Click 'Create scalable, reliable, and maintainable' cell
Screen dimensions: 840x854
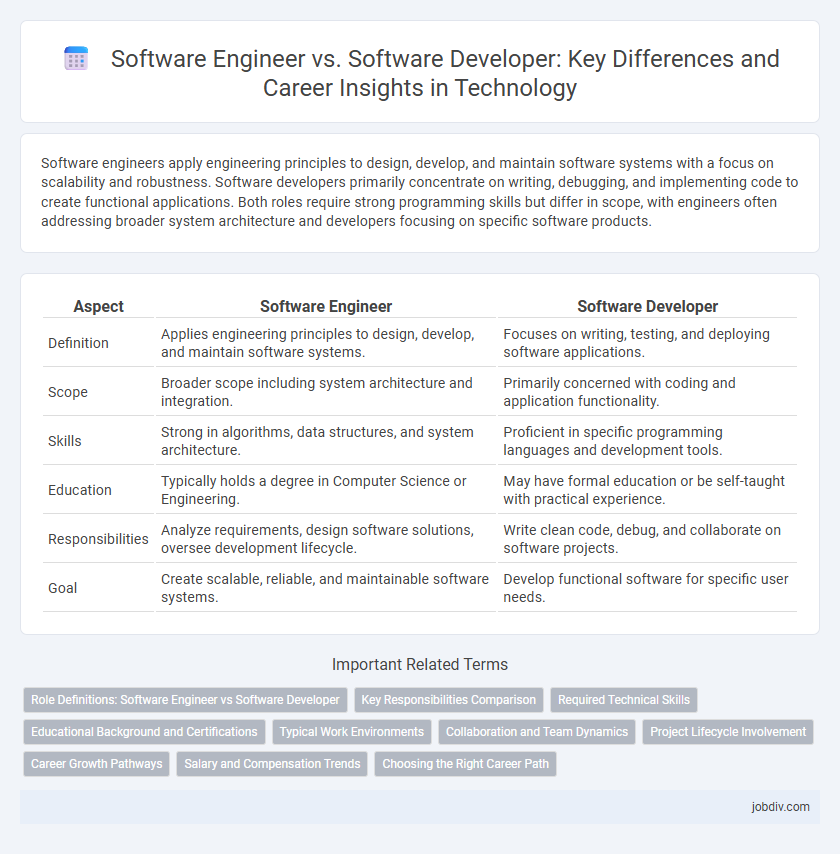click(x=326, y=588)
